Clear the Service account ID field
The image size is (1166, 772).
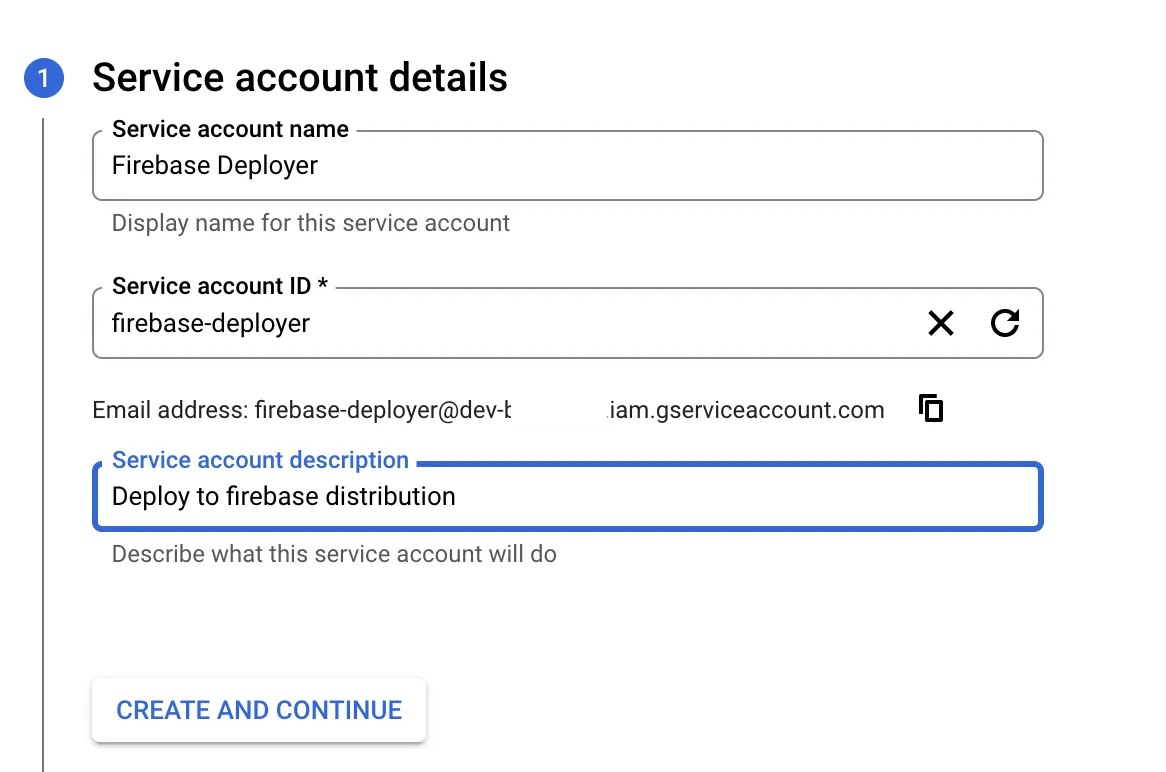(x=940, y=323)
